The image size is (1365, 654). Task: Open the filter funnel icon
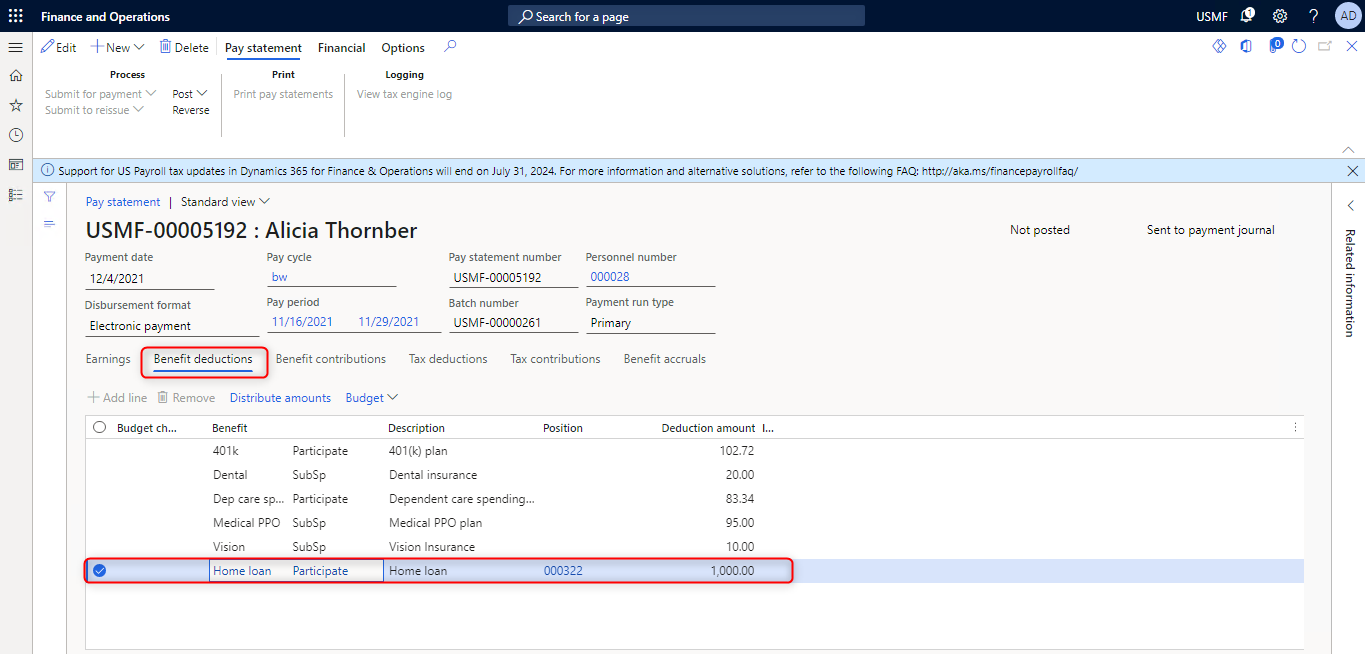coord(49,197)
